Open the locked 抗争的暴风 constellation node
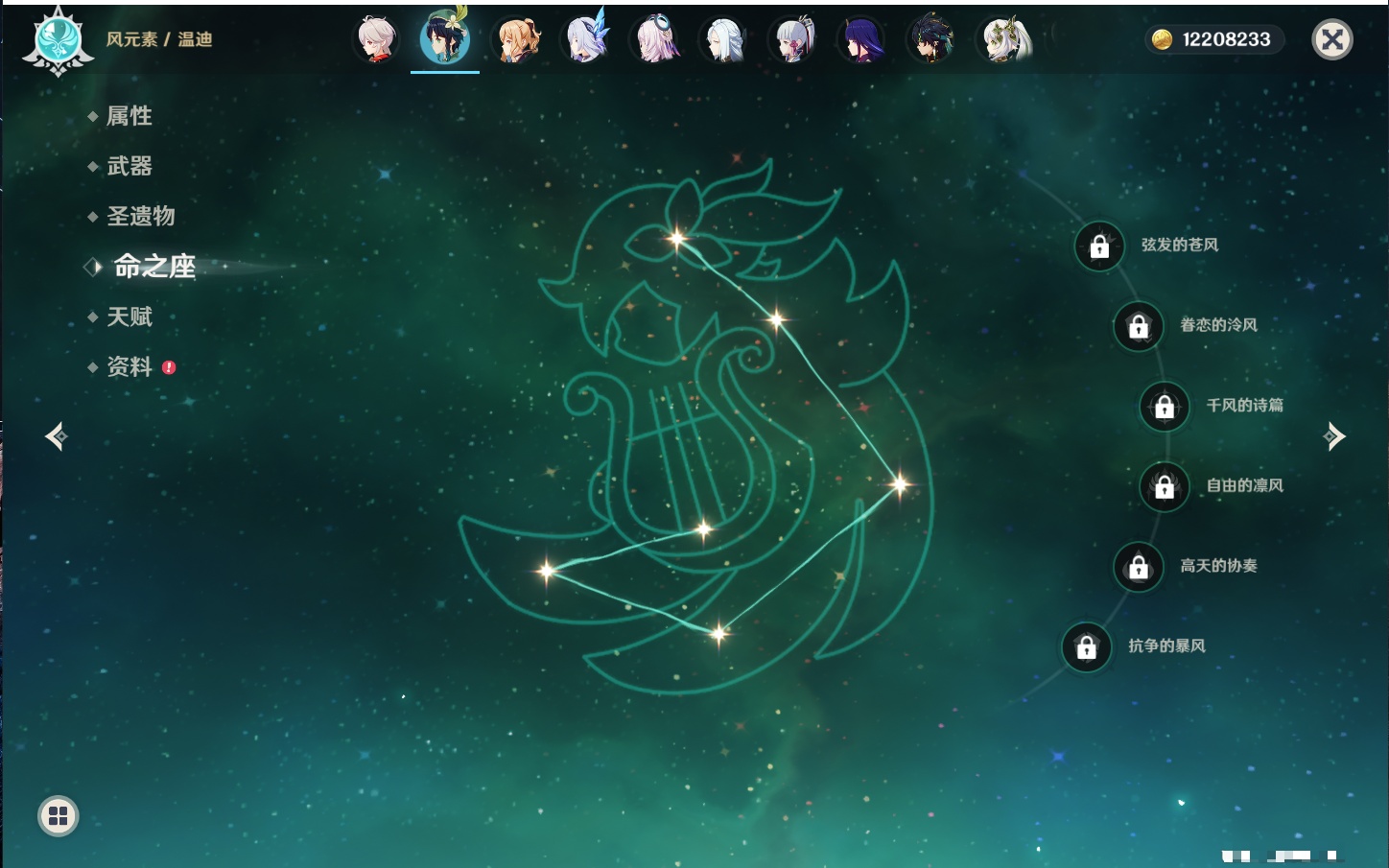Image resolution: width=1389 pixels, height=868 pixels. pyautogui.click(x=1087, y=647)
